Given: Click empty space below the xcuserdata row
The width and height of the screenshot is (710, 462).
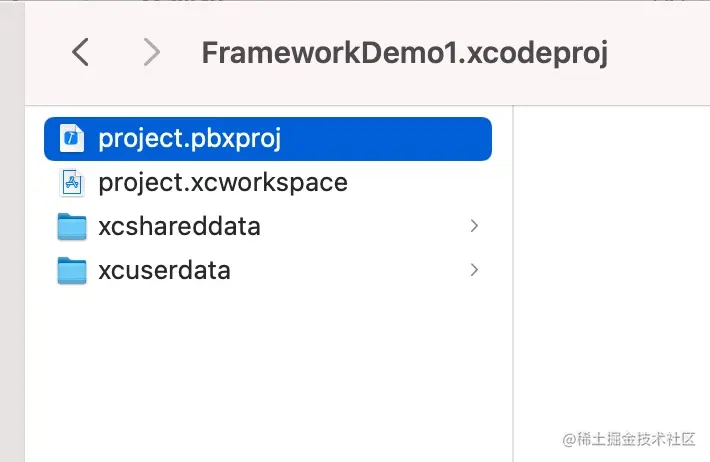Looking at the screenshot, I should point(270,370).
